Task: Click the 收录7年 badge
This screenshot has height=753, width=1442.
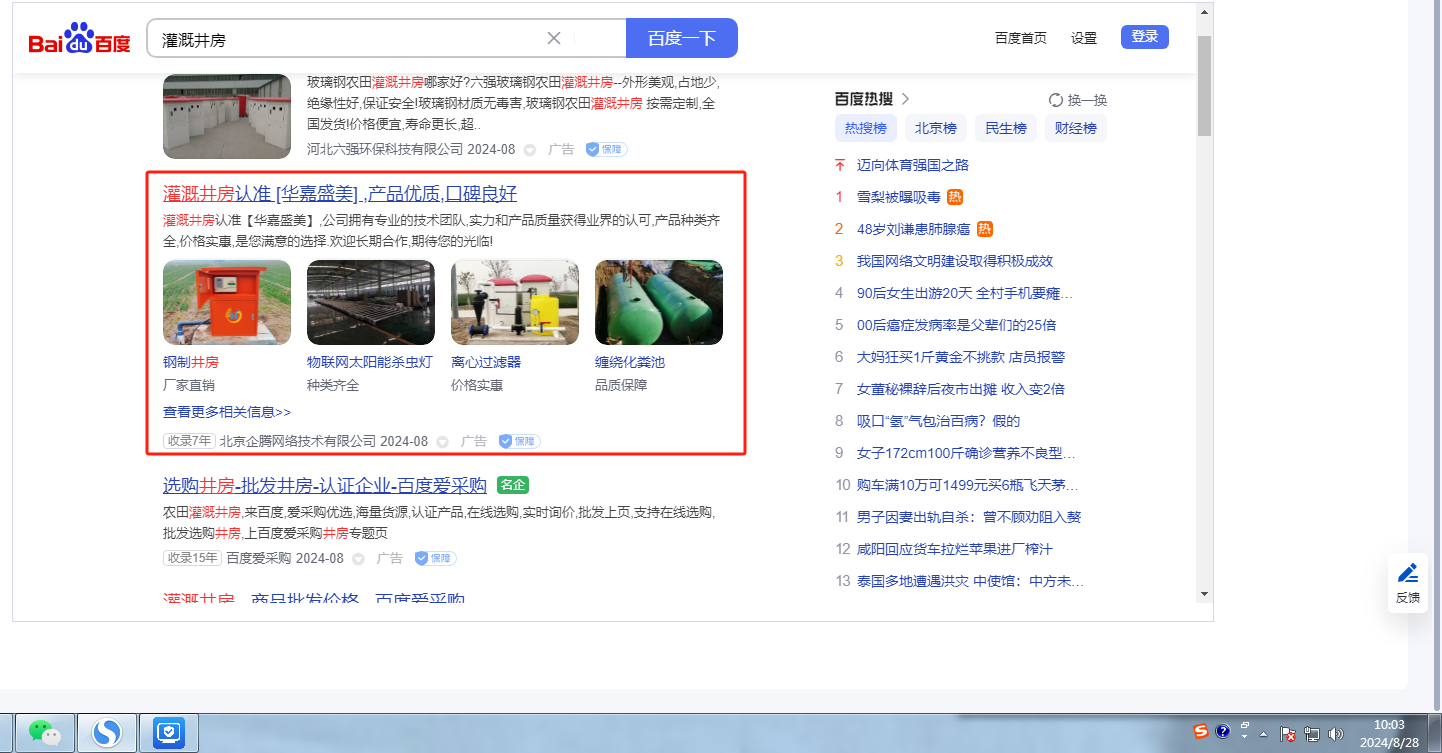Action: (189, 441)
